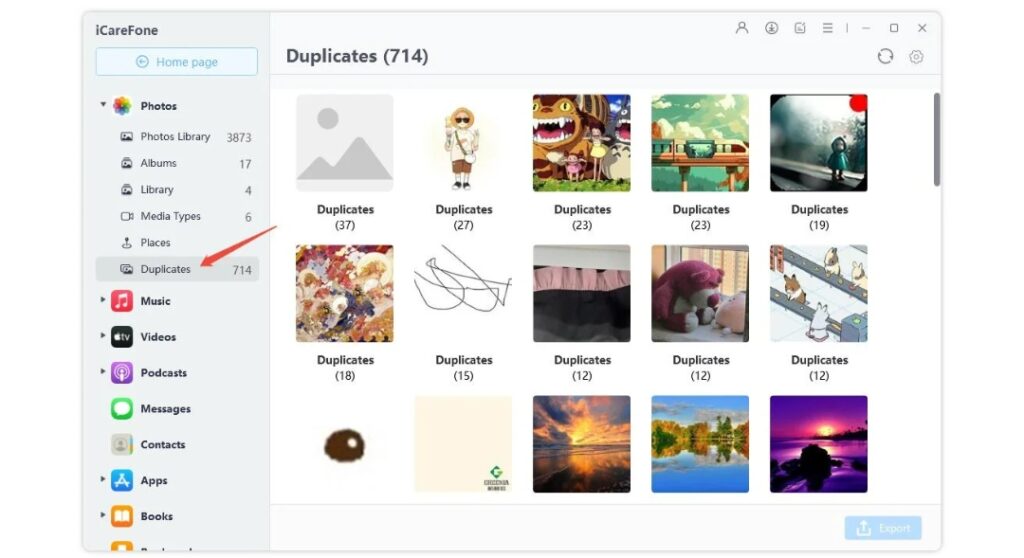The height and width of the screenshot is (558, 1024).
Task: Open scribble drawing Duplicates (15) group
Action: (x=463, y=293)
